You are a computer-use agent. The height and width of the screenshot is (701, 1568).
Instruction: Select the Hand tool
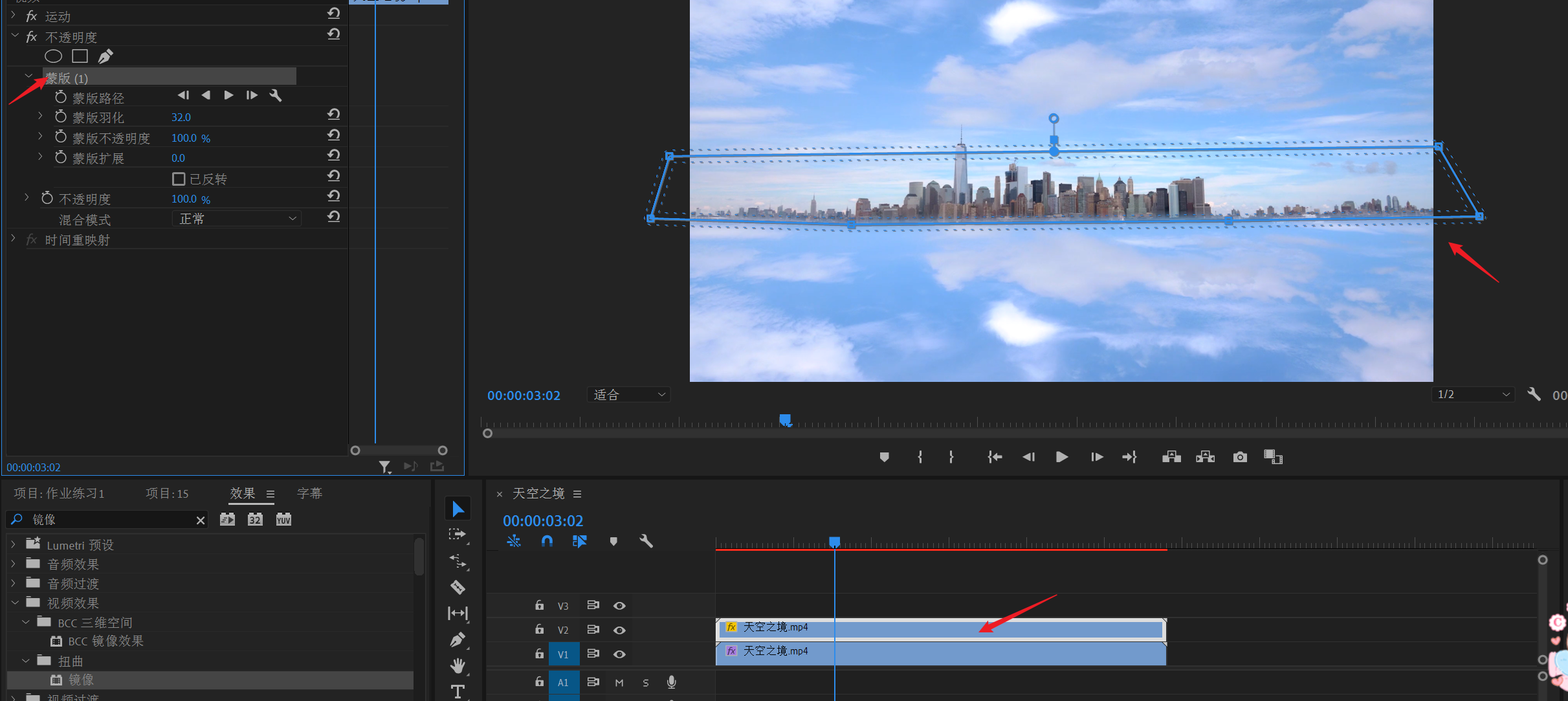pyautogui.click(x=458, y=665)
